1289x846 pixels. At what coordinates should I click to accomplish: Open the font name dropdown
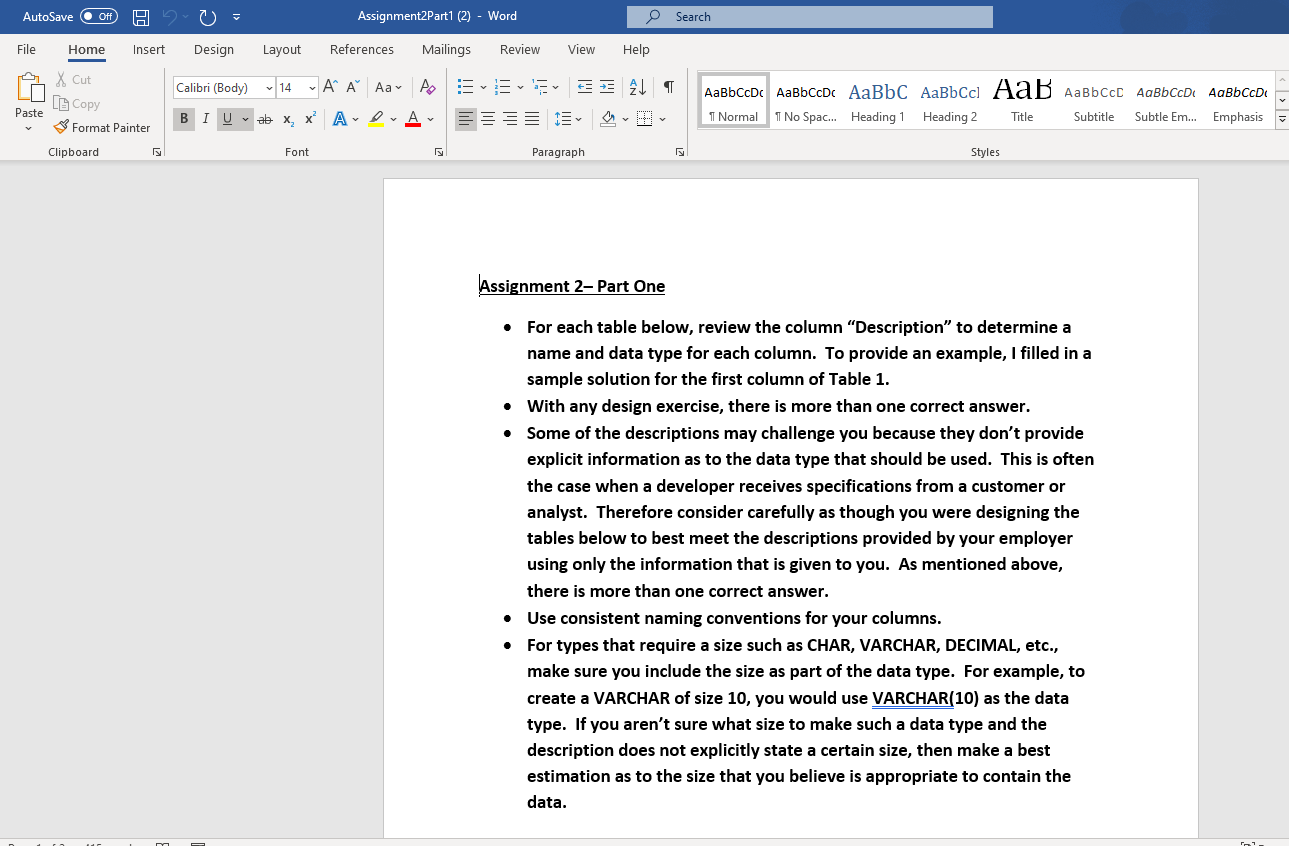coord(269,88)
